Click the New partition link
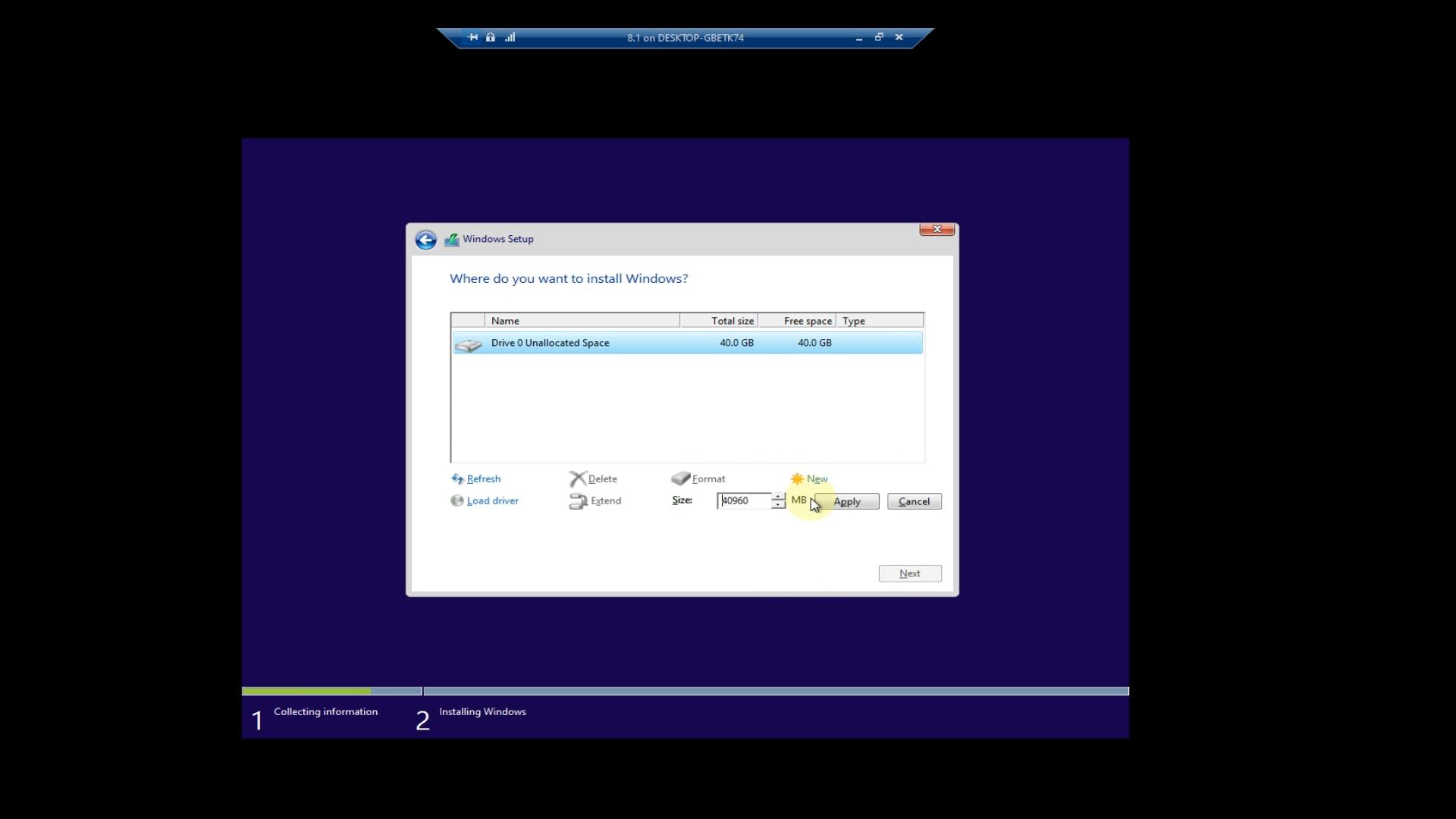Viewport: 1456px width, 819px height. pos(817,479)
